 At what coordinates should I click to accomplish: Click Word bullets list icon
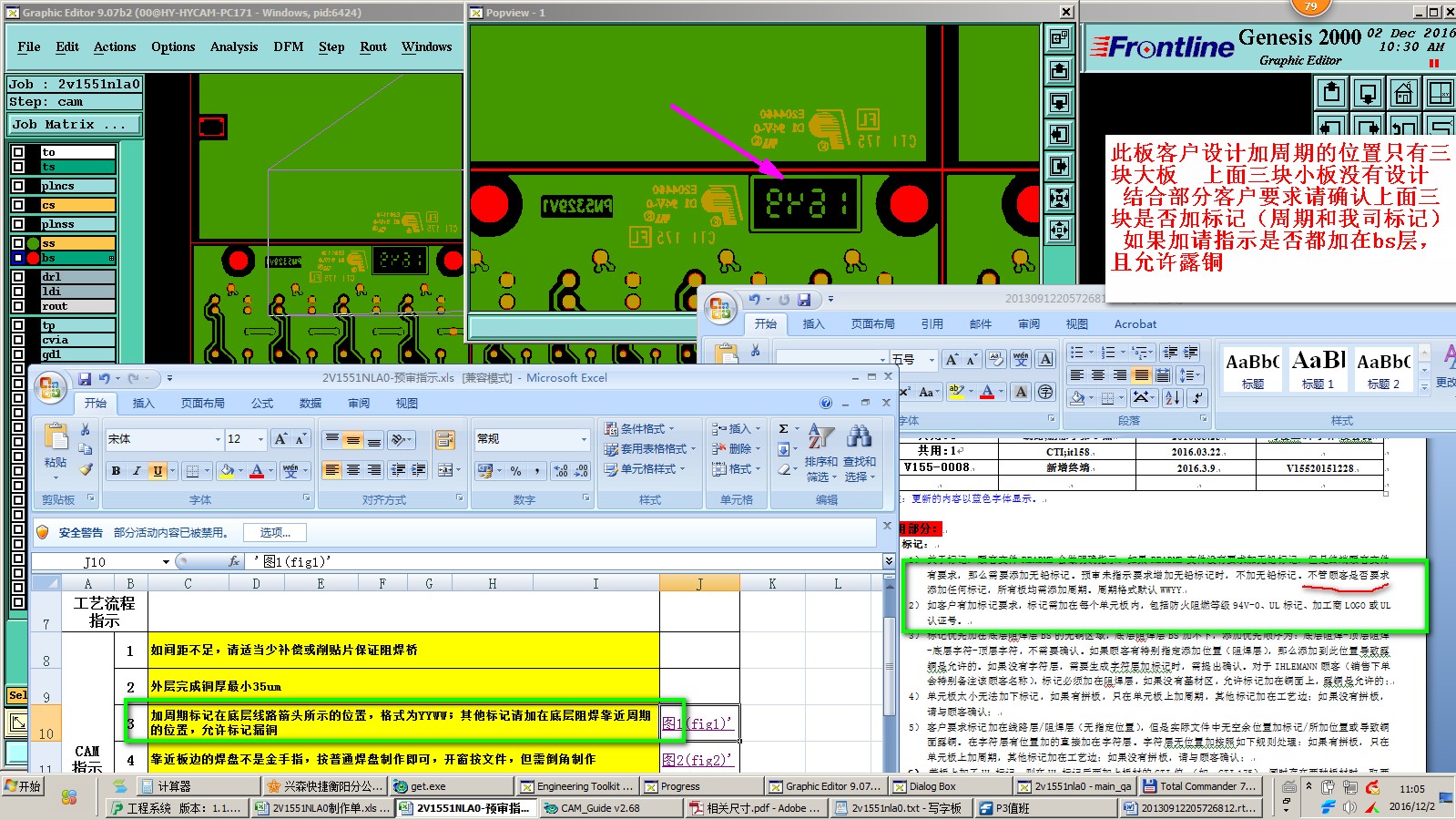point(1077,353)
